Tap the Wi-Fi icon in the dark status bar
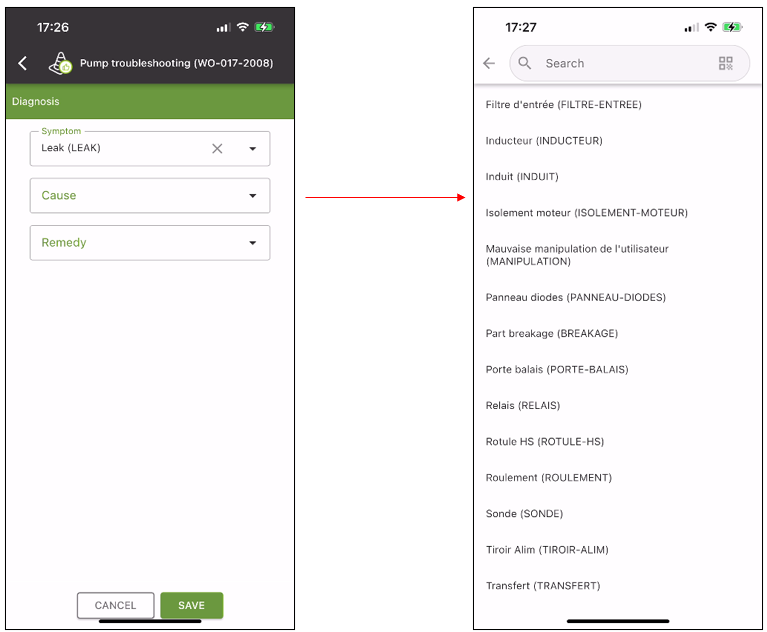This screenshot has width=767, height=632. point(243,27)
